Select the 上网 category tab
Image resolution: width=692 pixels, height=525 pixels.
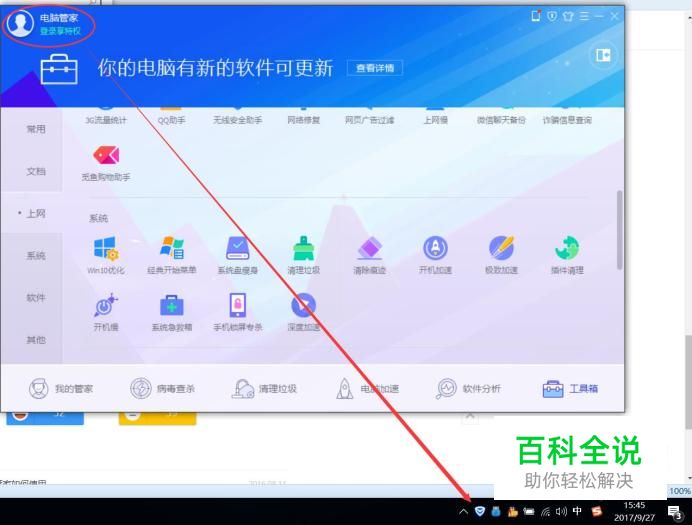pos(36,214)
